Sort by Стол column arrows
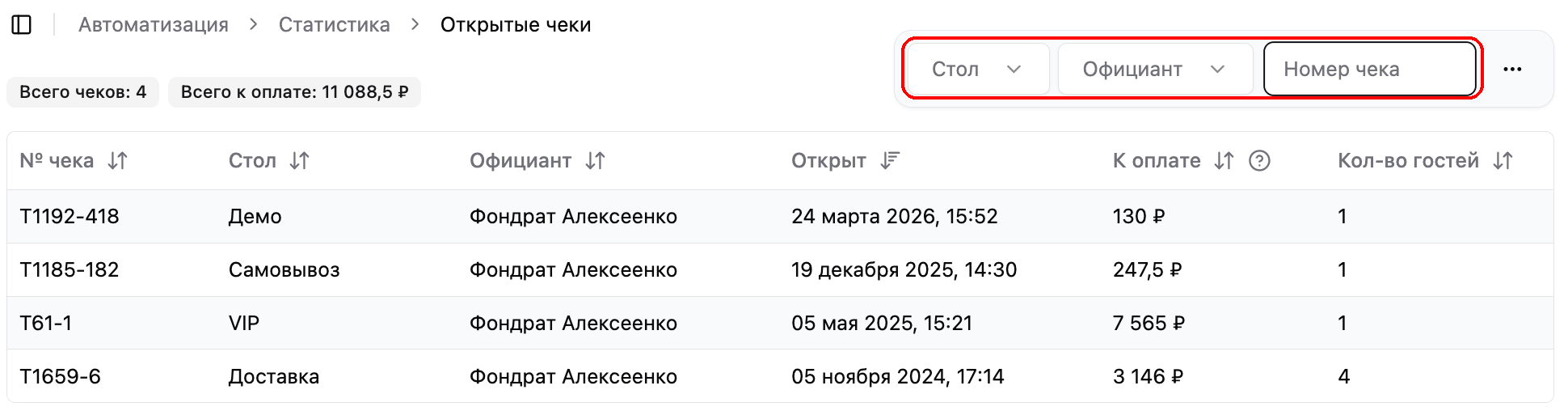Screen dimensions: 1568x411 coord(300,161)
